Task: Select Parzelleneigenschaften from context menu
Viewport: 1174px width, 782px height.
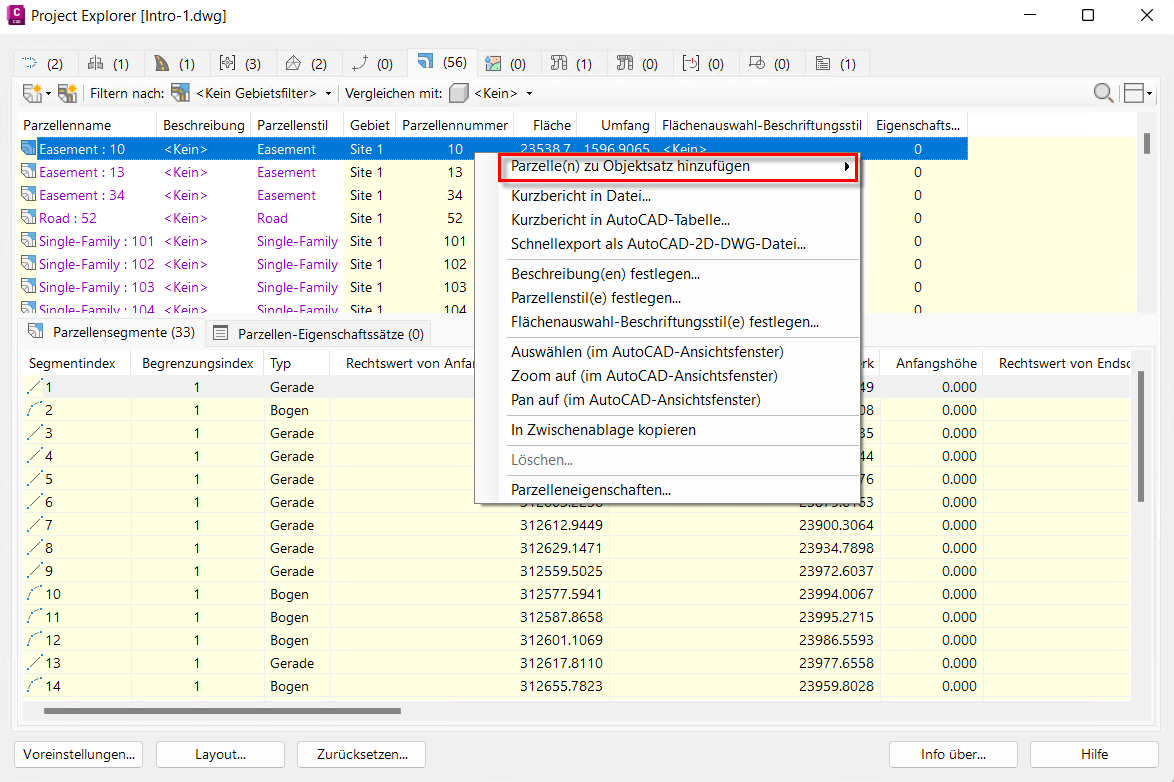Action: point(590,490)
